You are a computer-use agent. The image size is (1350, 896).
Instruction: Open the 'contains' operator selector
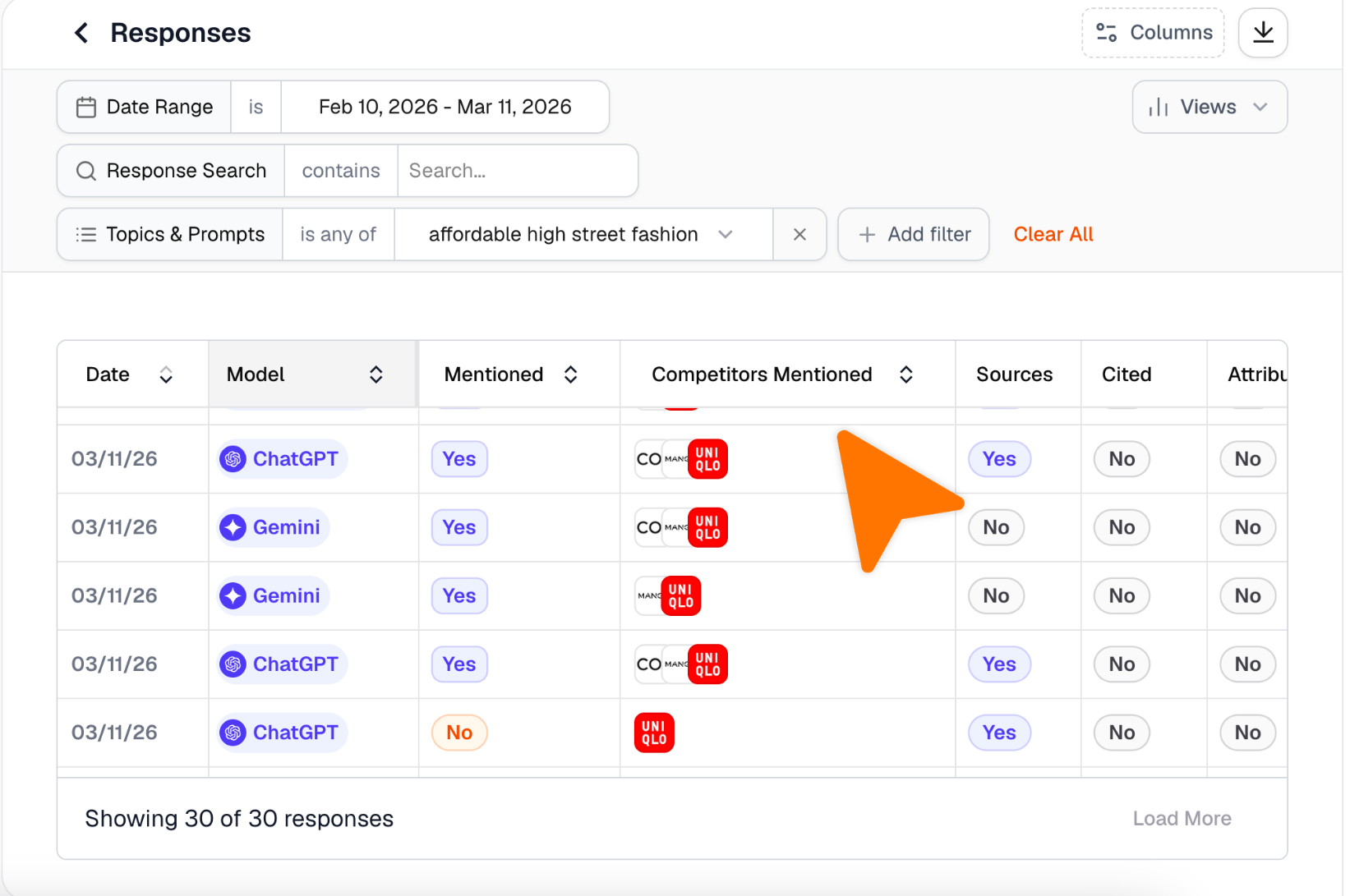[341, 171]
